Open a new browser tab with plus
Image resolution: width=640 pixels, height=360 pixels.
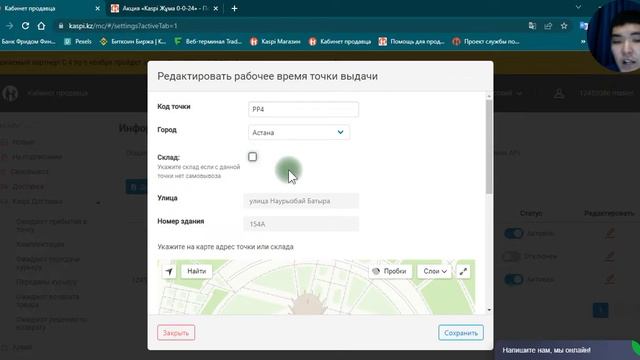coord(234,8)
